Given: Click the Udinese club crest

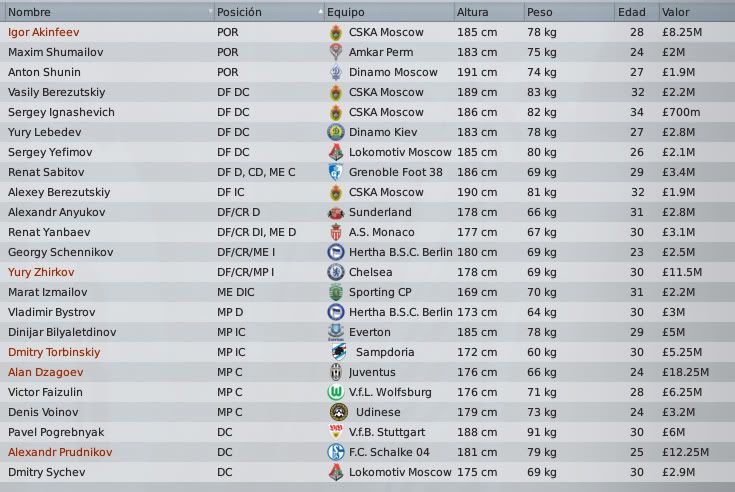Looking at the screenshot, I should click(x=335, y=412).
